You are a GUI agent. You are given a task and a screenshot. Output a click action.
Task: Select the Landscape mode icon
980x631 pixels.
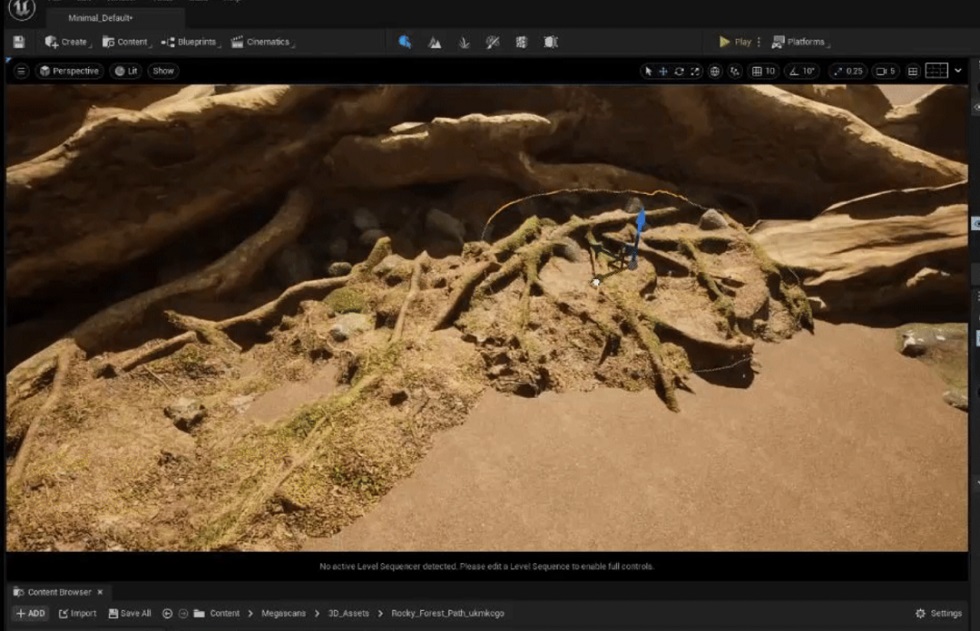435,42
